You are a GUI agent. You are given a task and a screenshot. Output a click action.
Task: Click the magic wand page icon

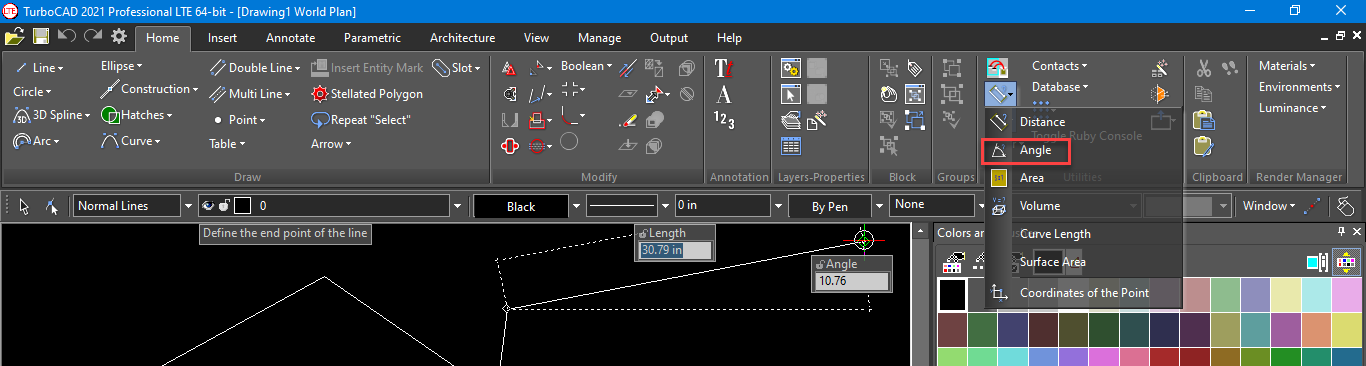click(817, 120)
